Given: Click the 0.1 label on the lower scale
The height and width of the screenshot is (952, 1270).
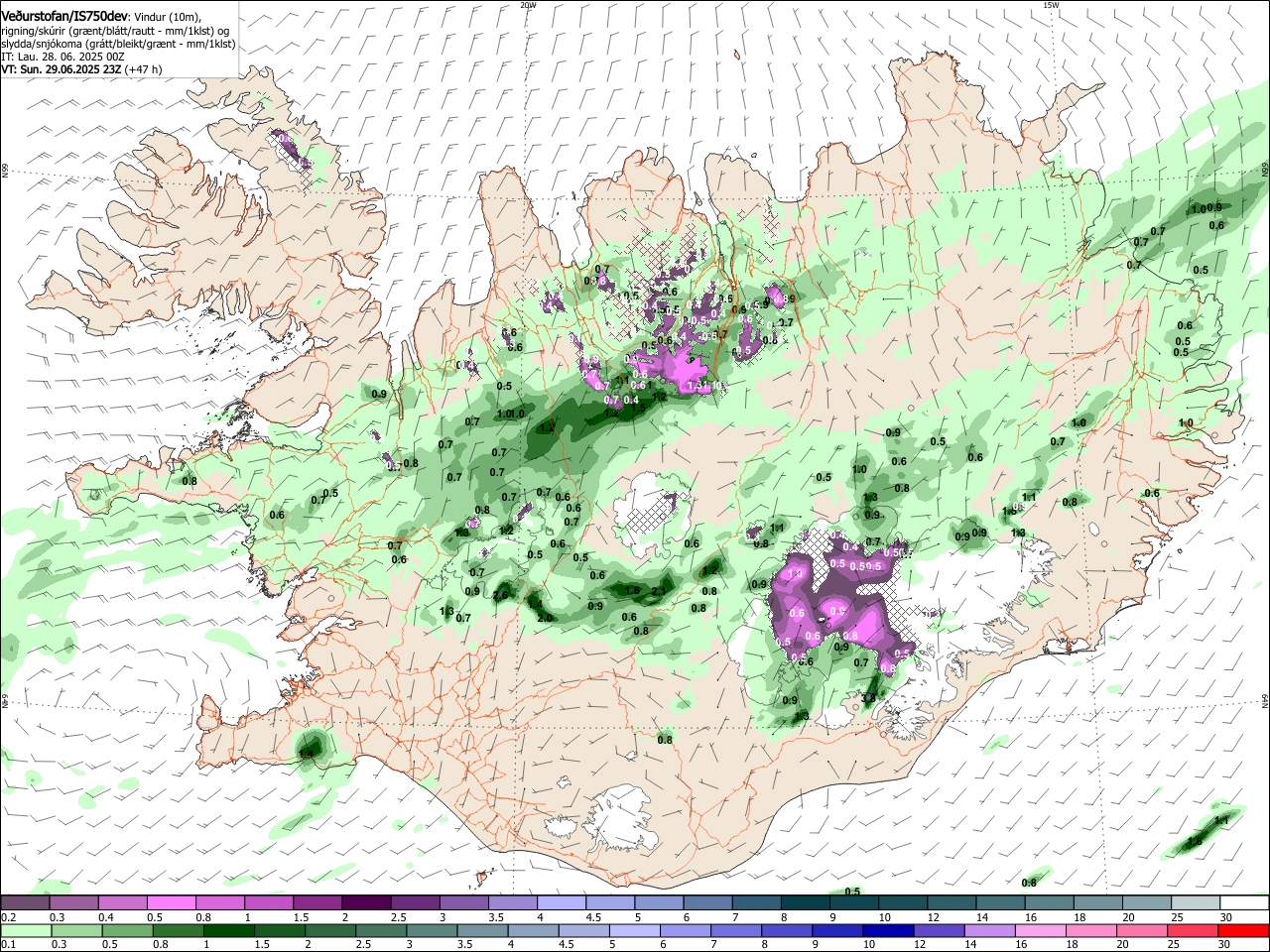Looking at the screenshot, I should pos(7,945).
